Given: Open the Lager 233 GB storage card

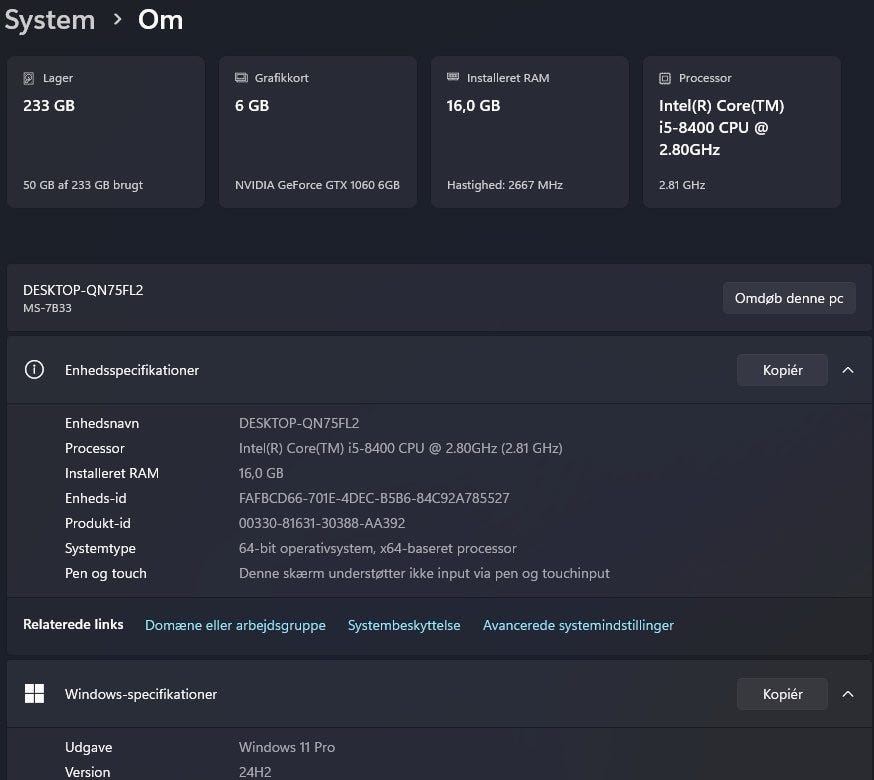Looking at the screenshot, I should tap(105, 132).
